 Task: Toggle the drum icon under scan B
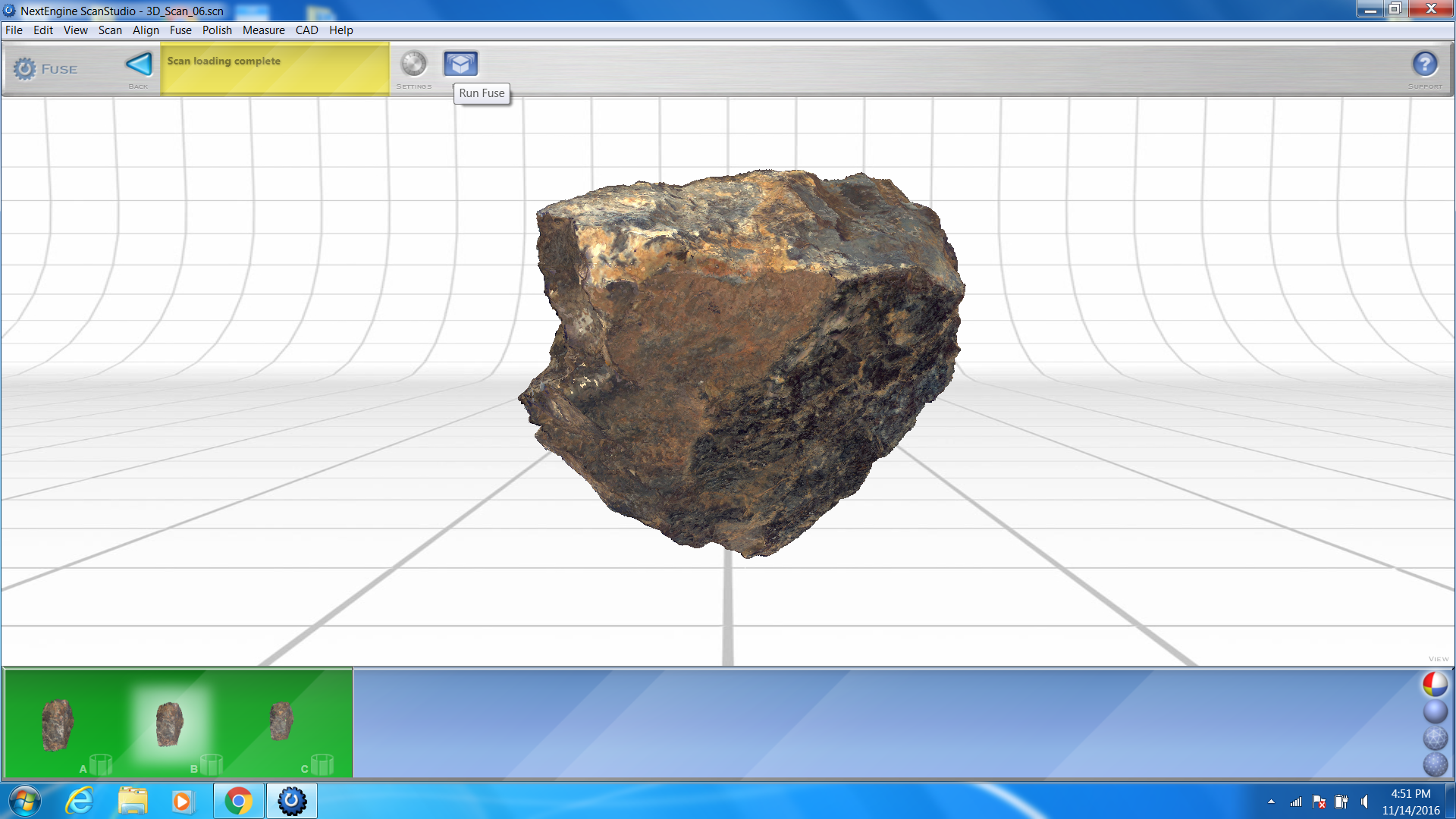tap(211, 764)
